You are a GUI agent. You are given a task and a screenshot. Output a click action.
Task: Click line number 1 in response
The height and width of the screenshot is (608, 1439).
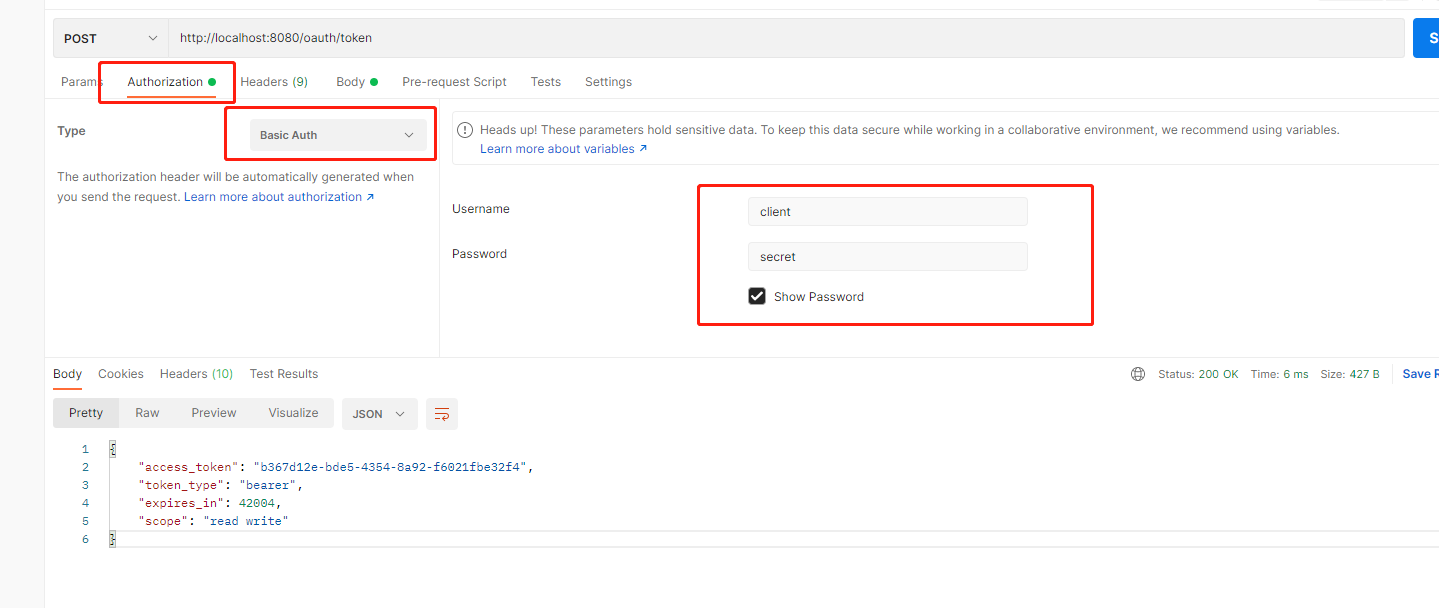tap(85, 449)
